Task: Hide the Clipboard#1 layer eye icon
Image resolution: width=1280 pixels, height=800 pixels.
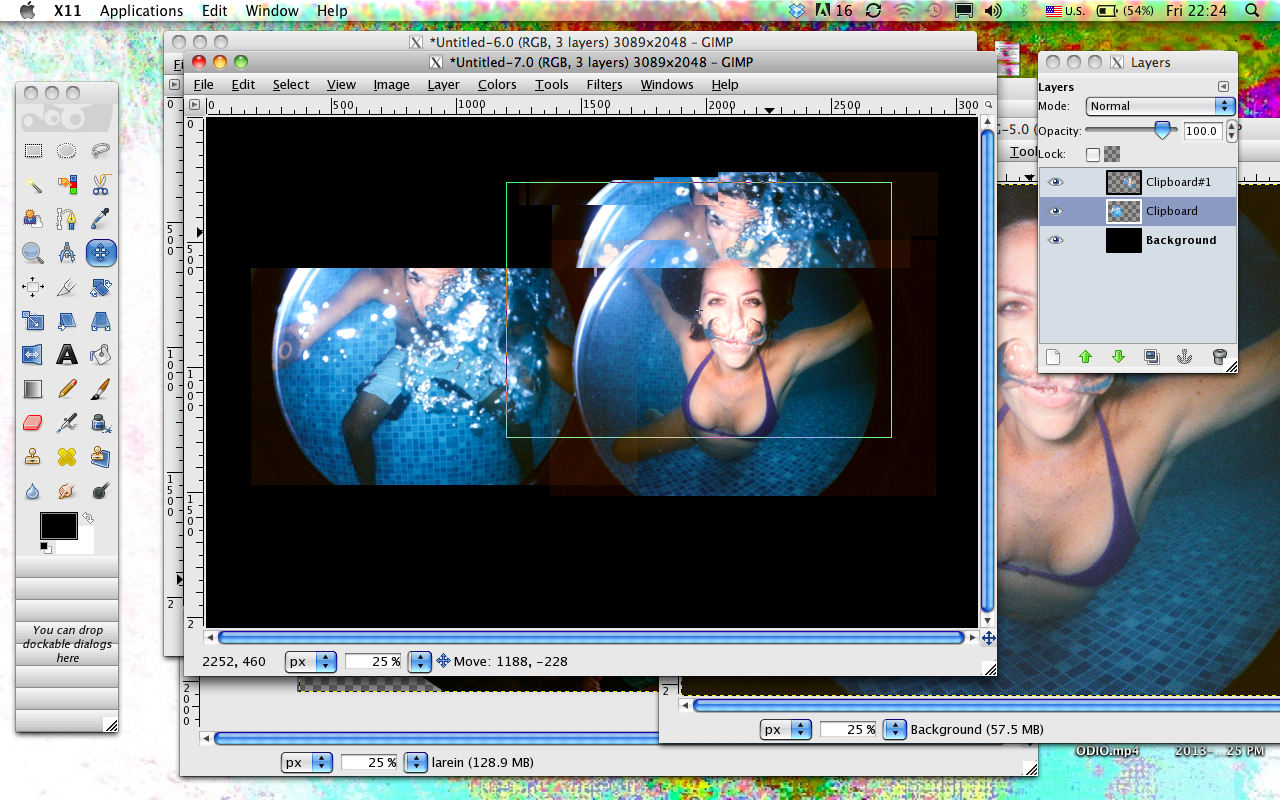Action: tap(1055, 182)
